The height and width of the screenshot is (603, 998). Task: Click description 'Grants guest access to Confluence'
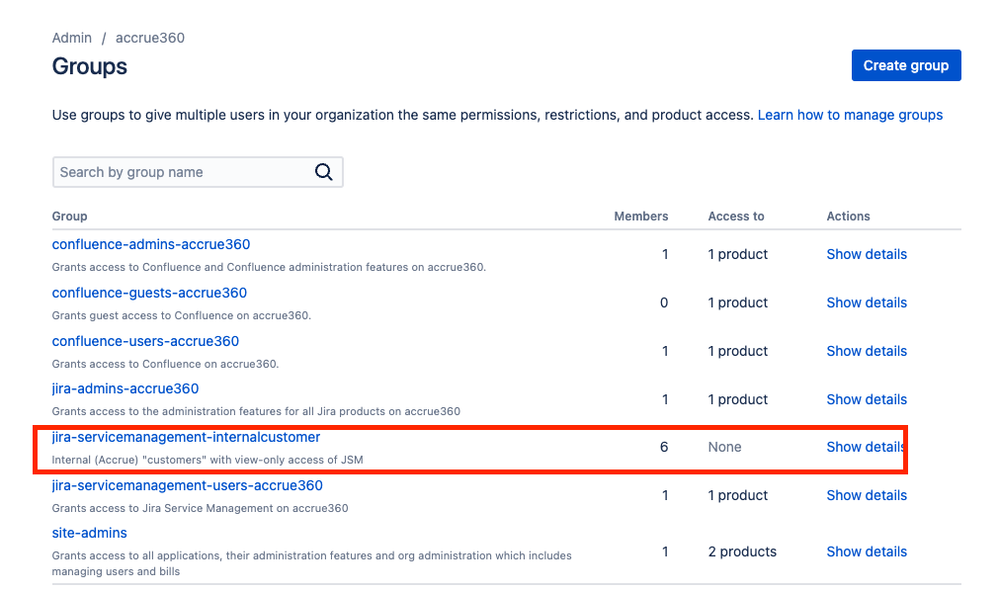pos(181,315)
